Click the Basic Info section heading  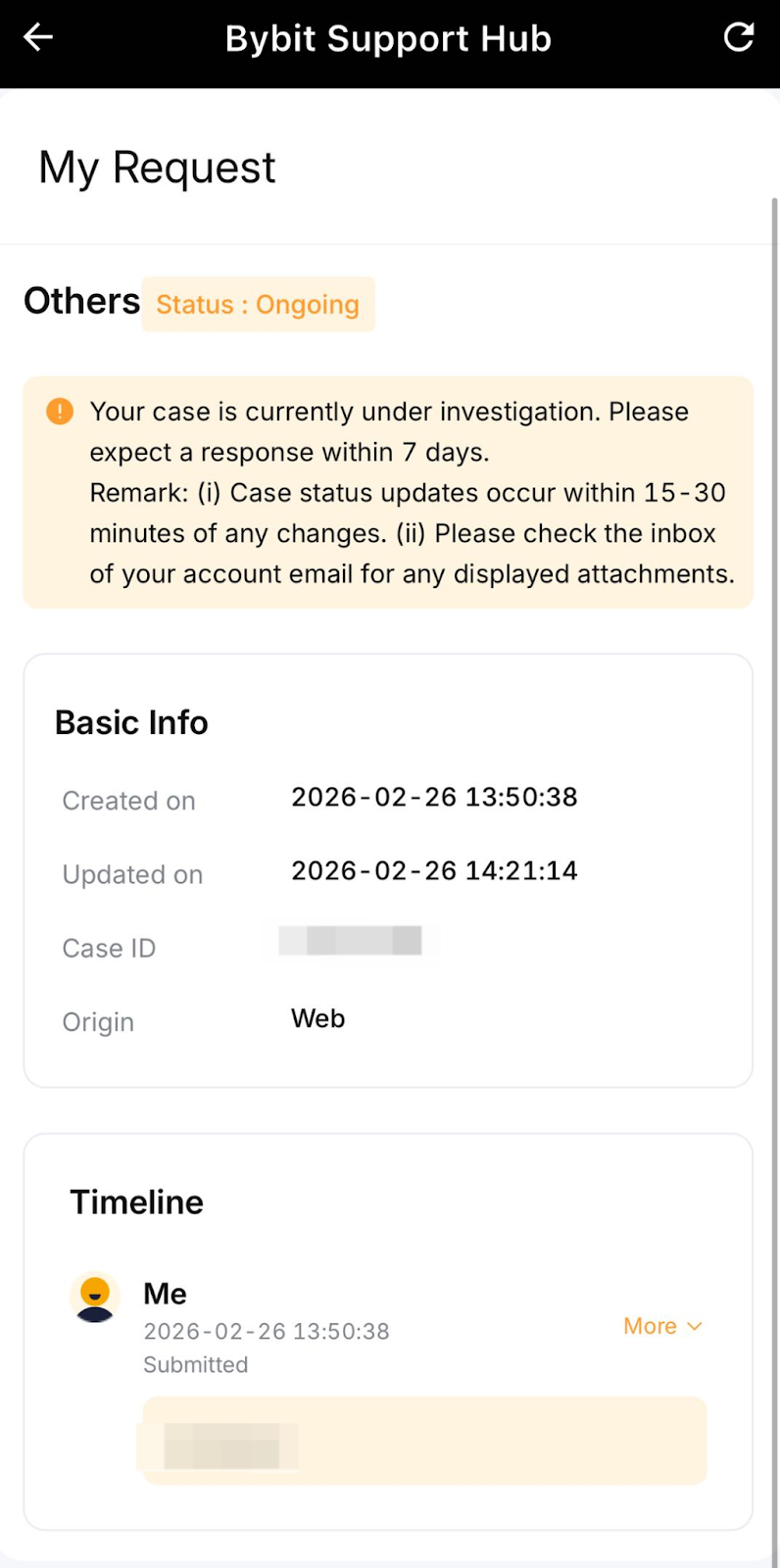131,723
